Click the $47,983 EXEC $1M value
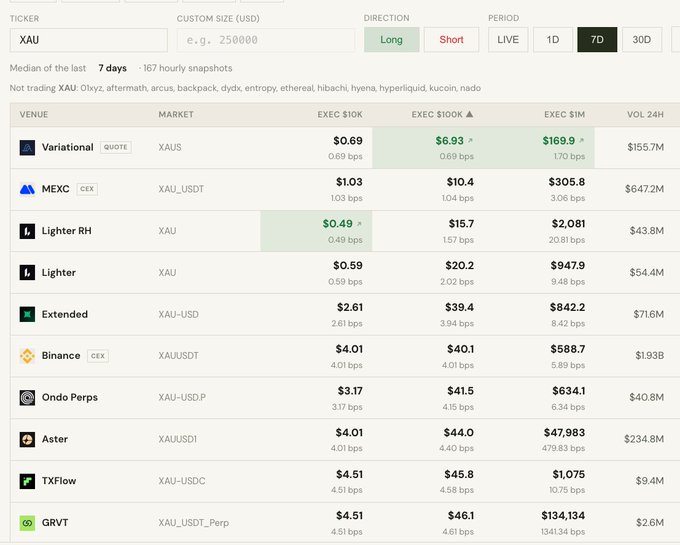The width and height of the screenshot is (680, 545). 565,433
